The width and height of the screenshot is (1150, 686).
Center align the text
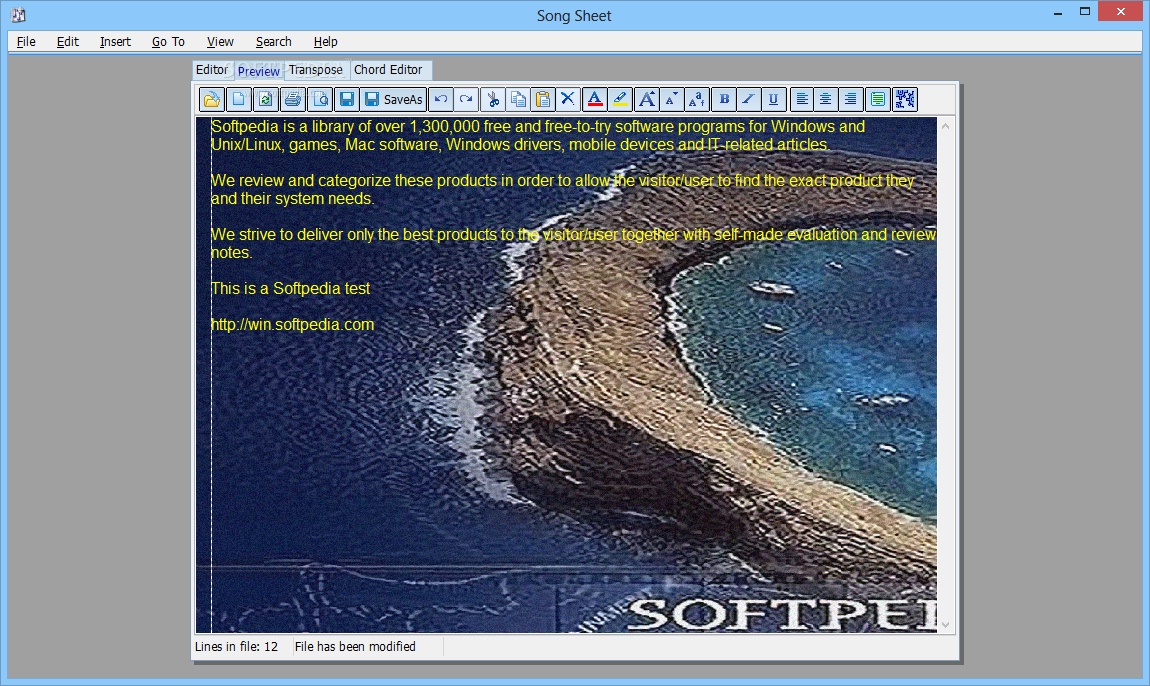[x=826, y=99]
